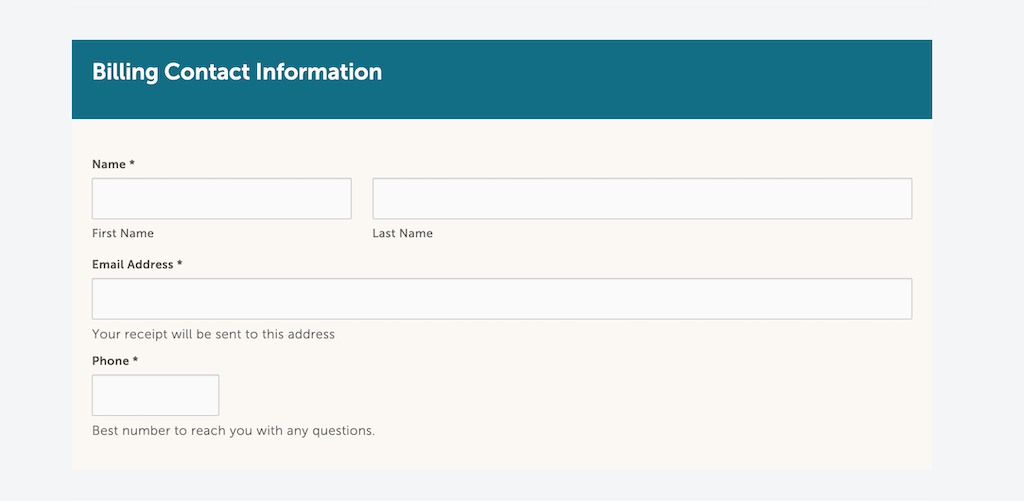This screenshot has width=1024, height=501.
Task: Select the Phone number input box
Action: (x=155, y=395)
